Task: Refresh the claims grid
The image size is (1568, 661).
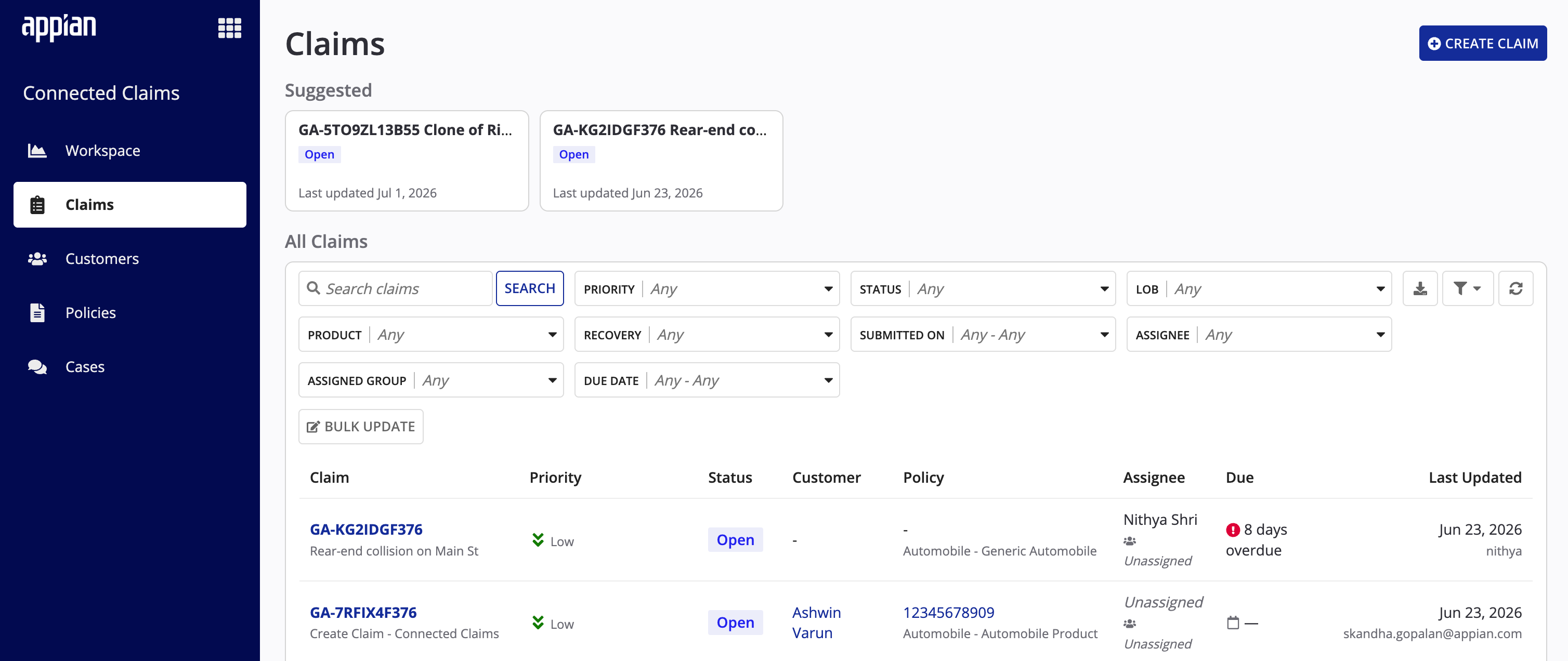Action: coord(1515,288)
